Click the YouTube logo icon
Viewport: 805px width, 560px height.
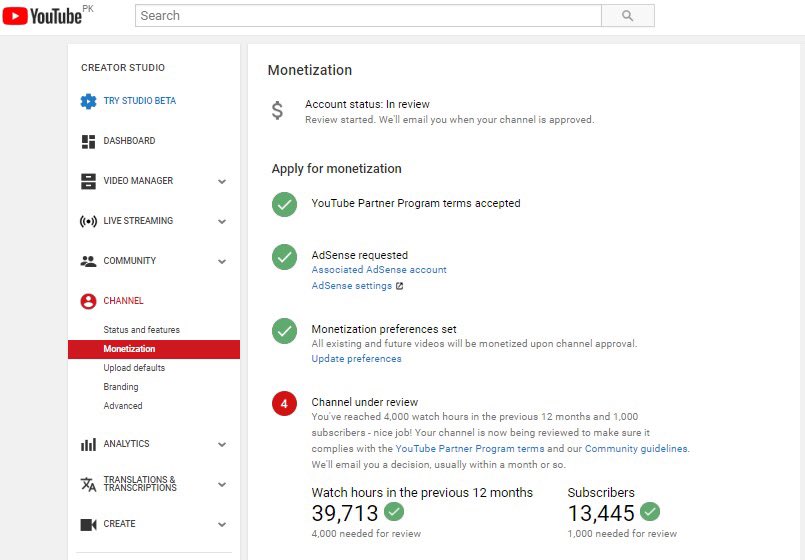pyautogui.click(x=15, y=16)
